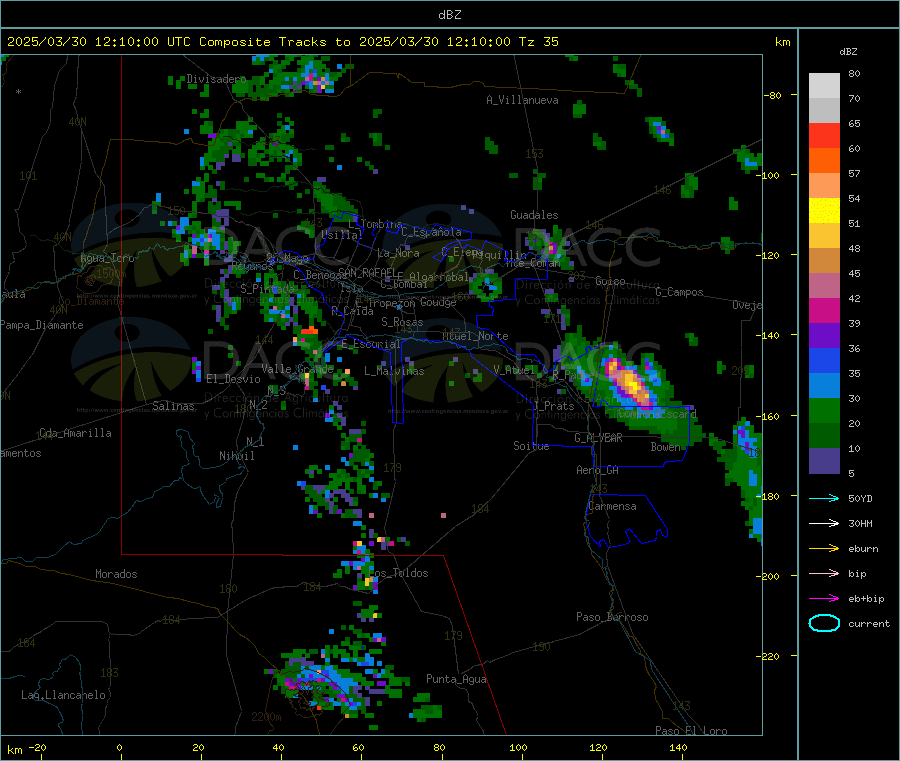Click the C_Española map label
Image resolution: width=900 pixels, height=761 pixels.
[x=431, y=232]
